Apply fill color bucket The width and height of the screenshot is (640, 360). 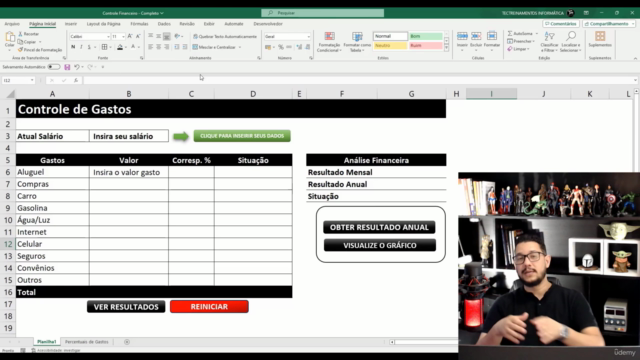[x=120, y=47]
